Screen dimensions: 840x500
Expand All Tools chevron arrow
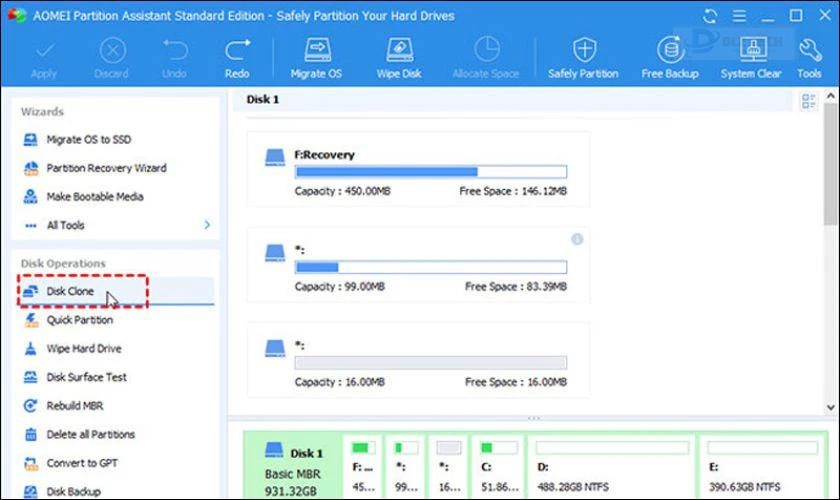(207, 225)
